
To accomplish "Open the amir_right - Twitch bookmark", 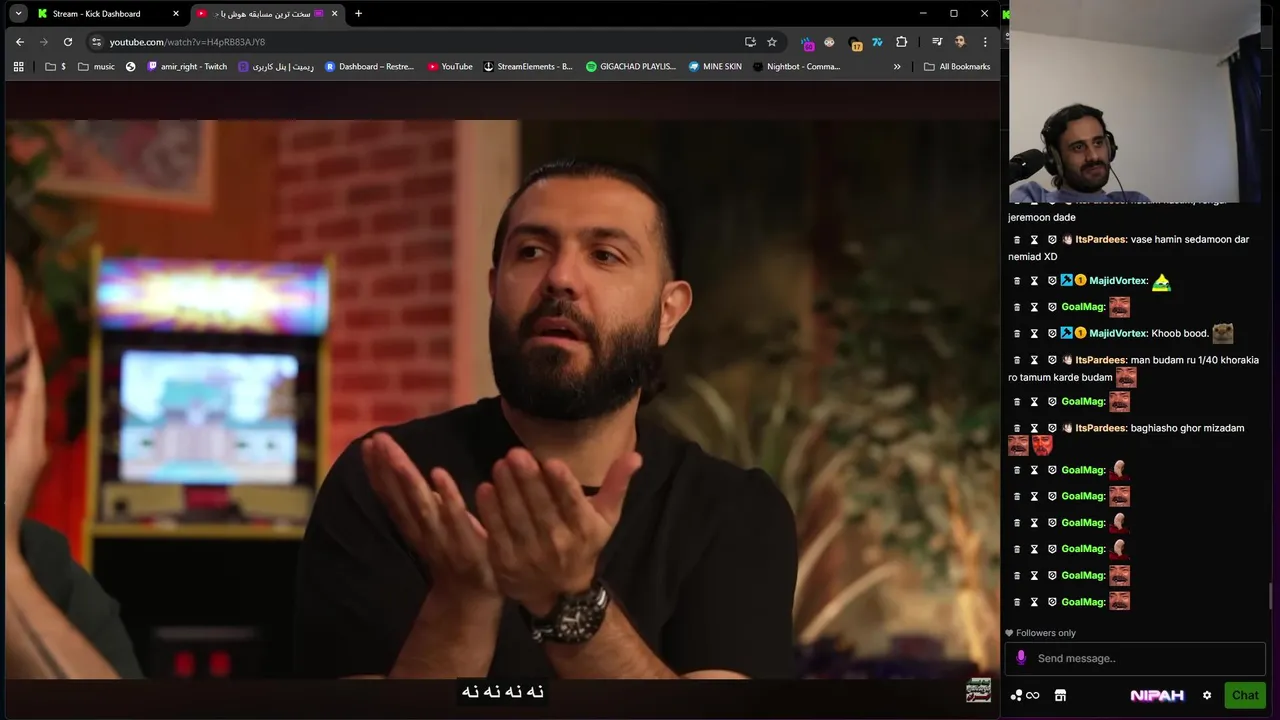I will coord(187,66).
